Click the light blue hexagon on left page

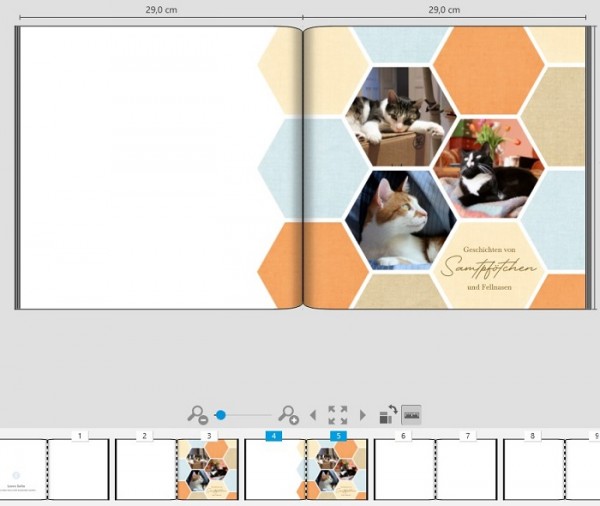(x=280, y=168)
